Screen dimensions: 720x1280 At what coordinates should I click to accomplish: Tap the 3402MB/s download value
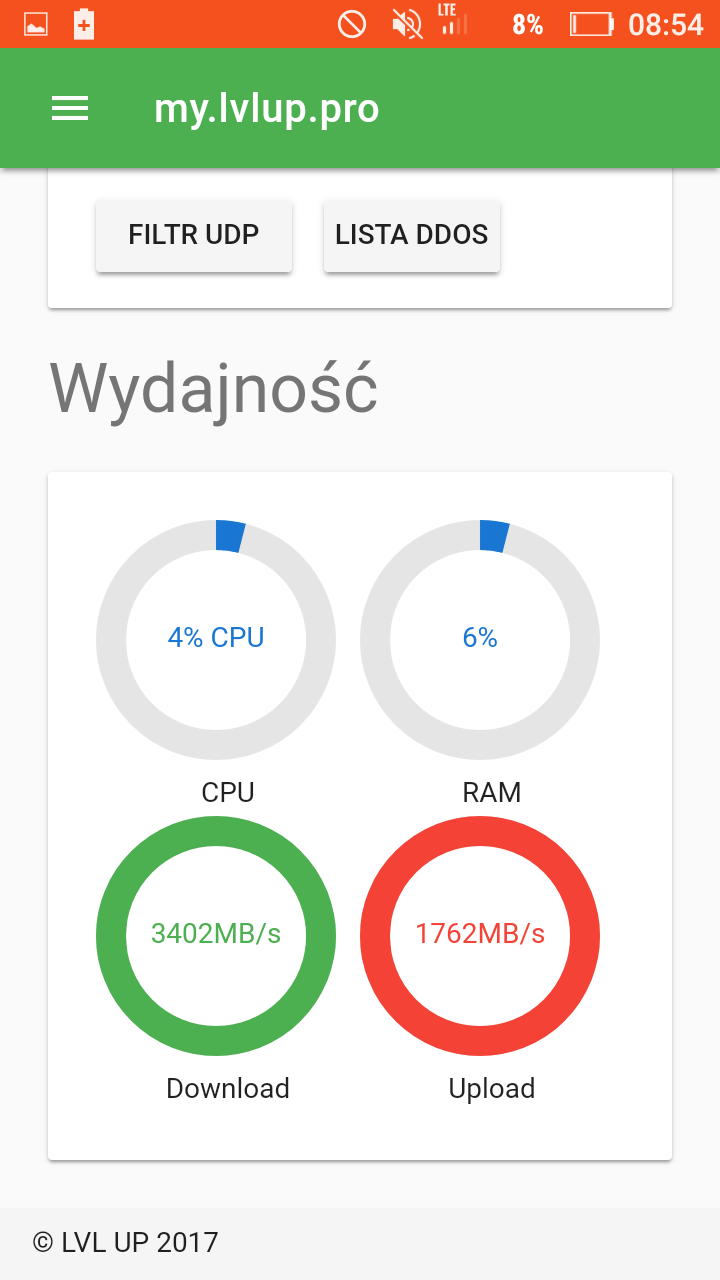pos(216,934)
